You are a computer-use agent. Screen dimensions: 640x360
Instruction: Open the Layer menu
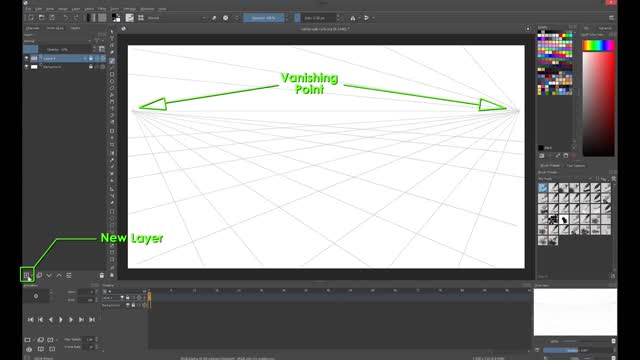coord(76,9)
